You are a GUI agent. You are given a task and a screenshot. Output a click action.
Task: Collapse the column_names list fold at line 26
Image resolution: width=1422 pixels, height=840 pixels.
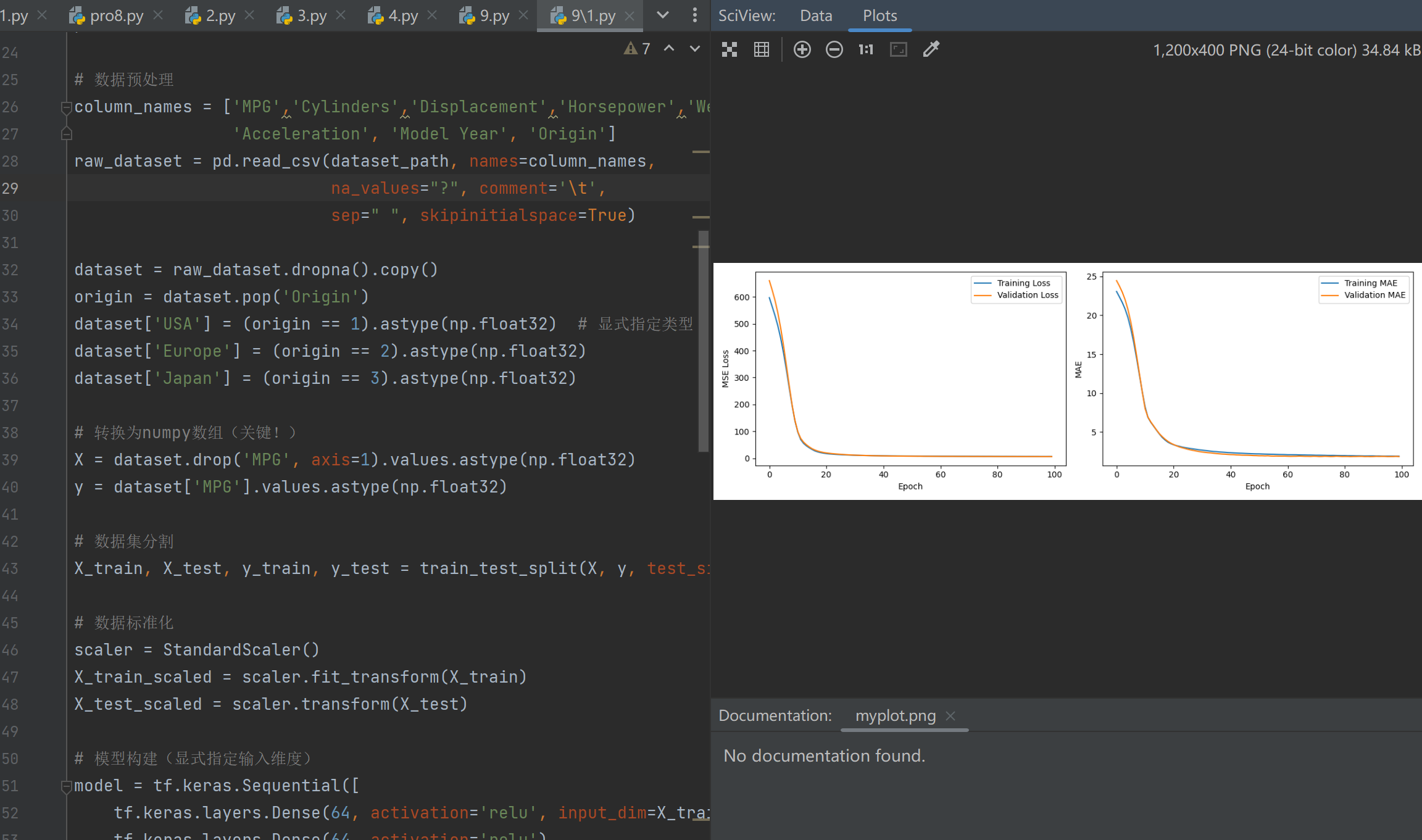pos(66,107)
